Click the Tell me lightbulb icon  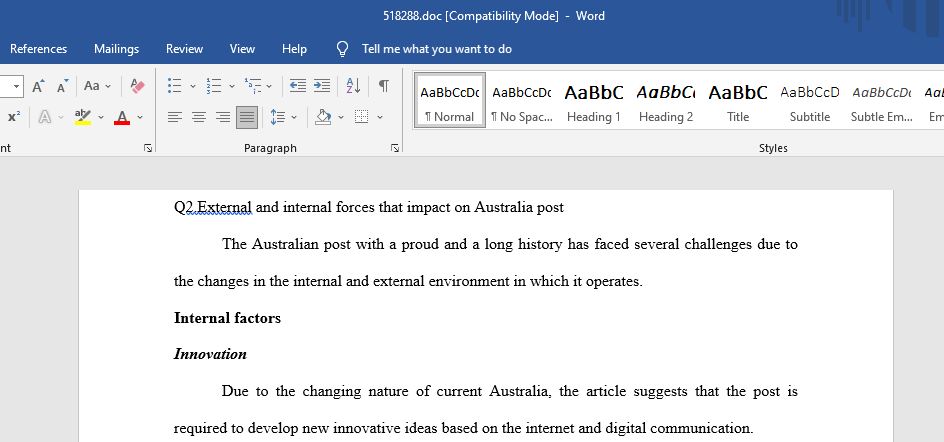(x=342, y=49)
